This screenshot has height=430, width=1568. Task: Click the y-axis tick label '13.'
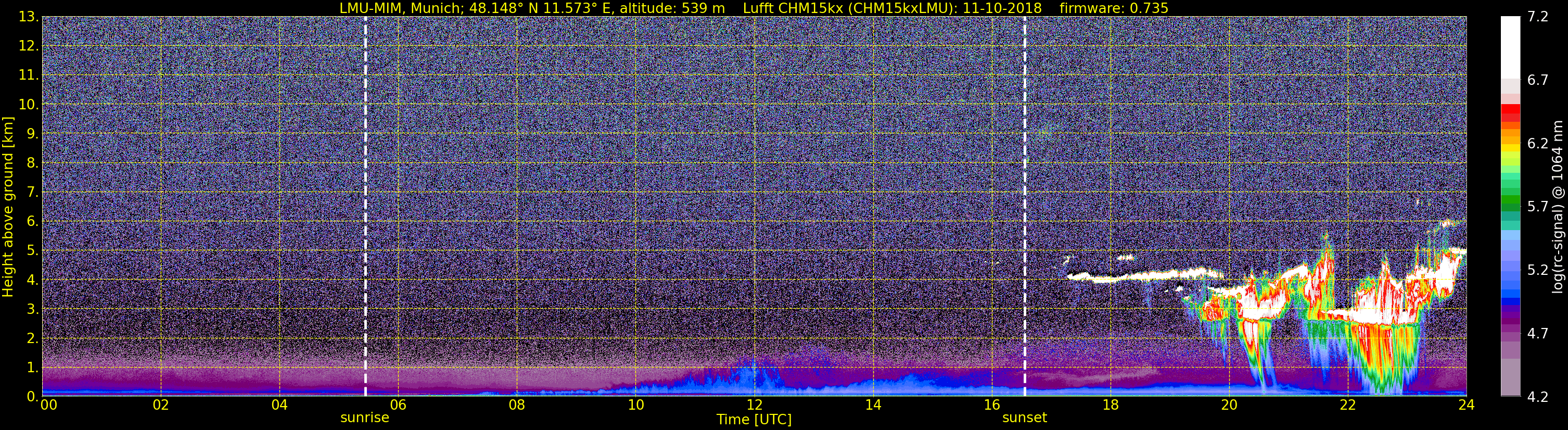pos(28,17)
